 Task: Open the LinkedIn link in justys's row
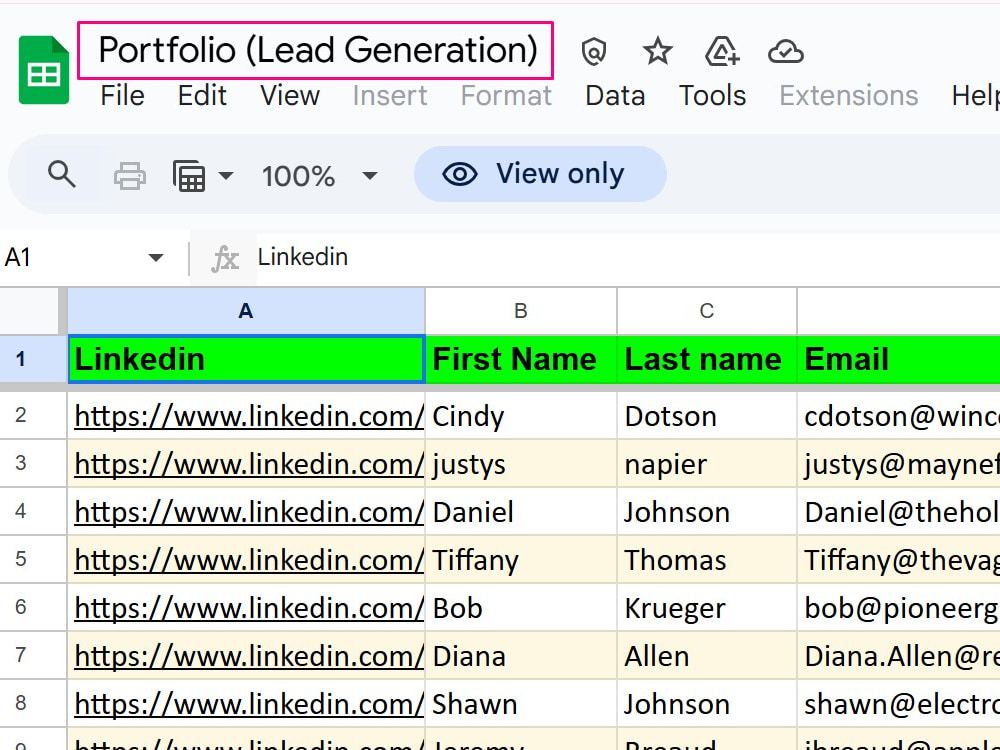pyautogui.click(x=249, y=464)
